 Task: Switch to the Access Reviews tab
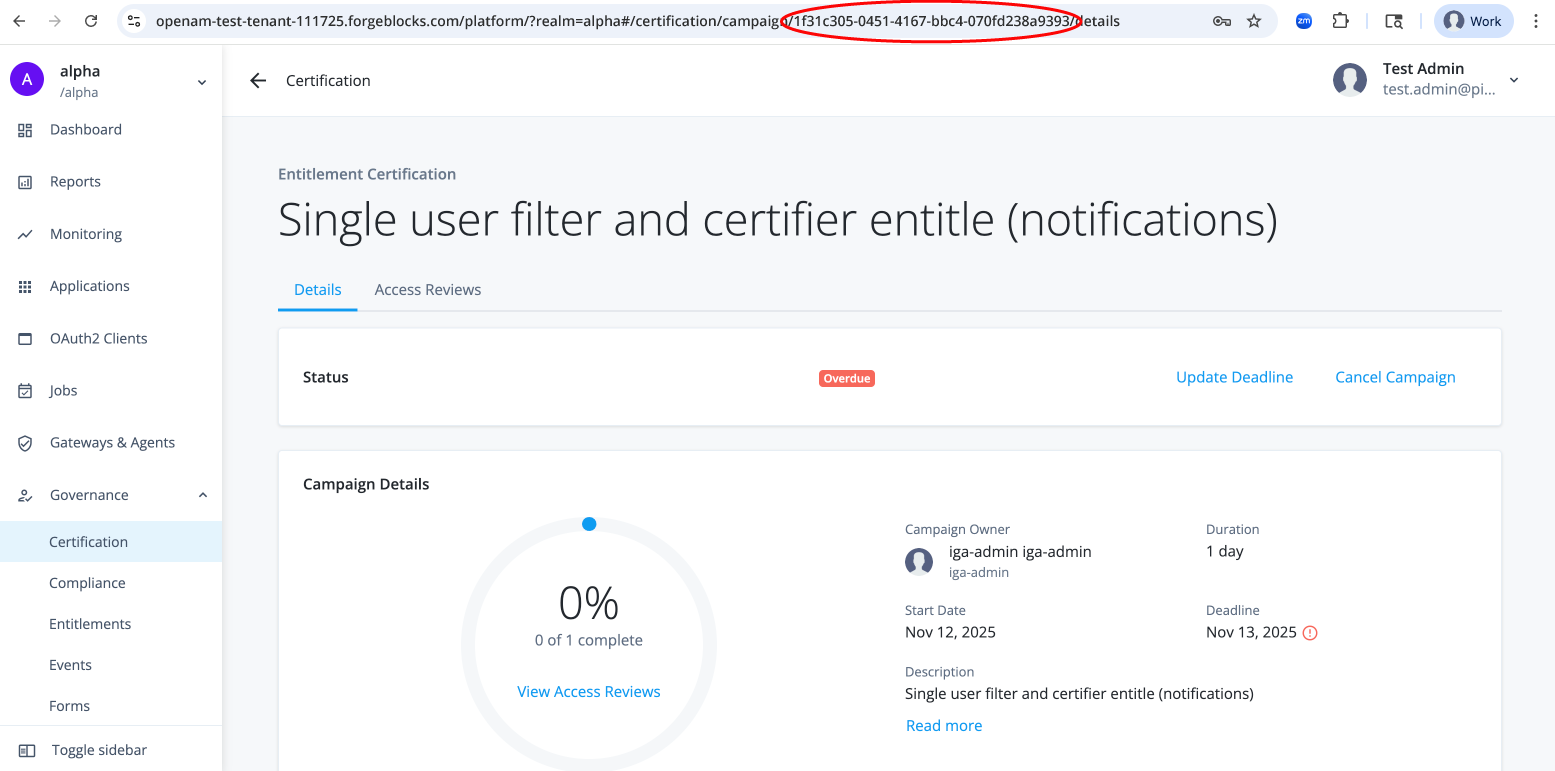click(427, 289)
